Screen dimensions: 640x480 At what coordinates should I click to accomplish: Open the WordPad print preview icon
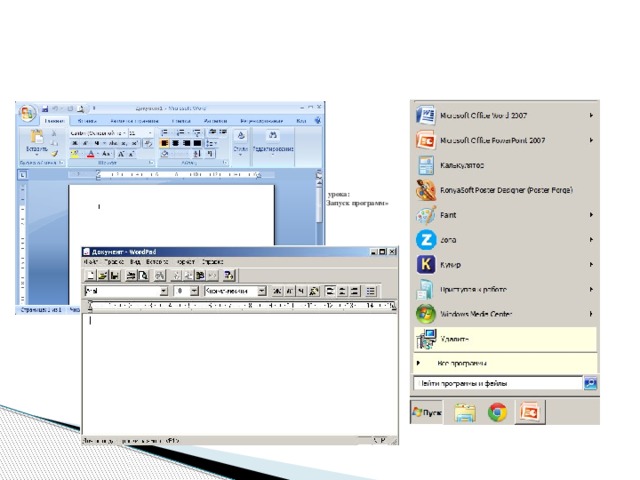(x=143, y=276)
